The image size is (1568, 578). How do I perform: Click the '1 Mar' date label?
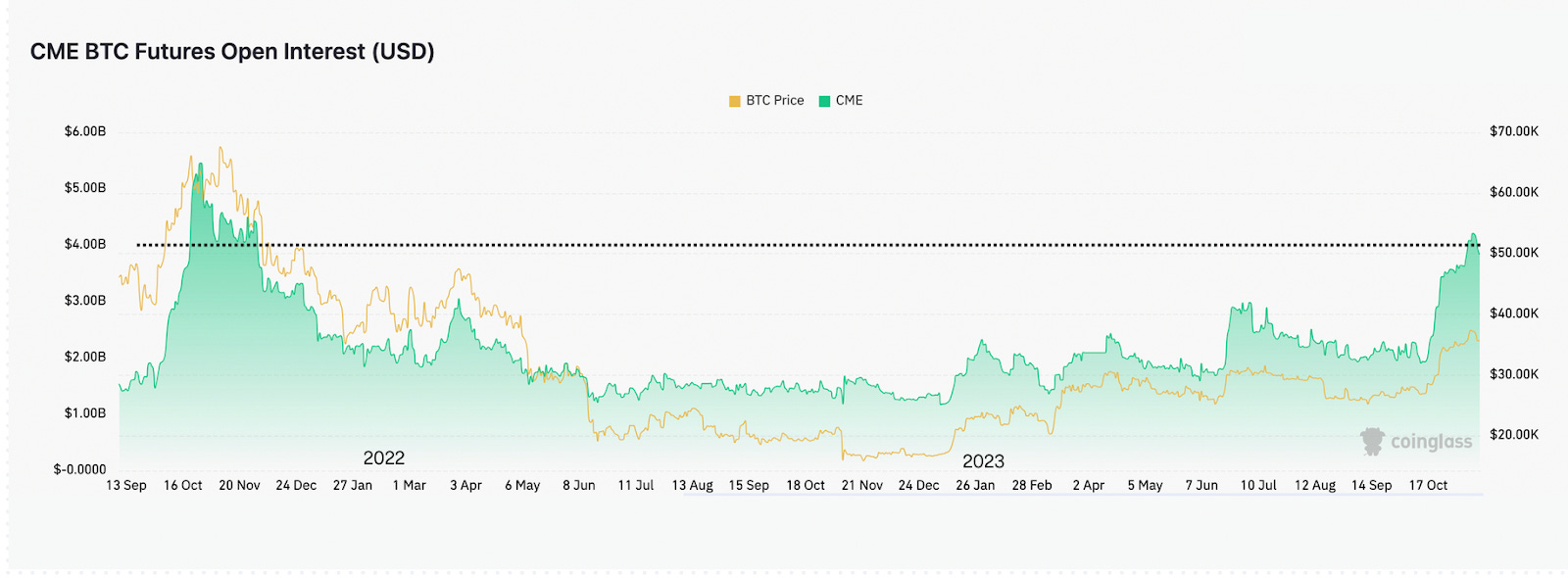(410, 486)
